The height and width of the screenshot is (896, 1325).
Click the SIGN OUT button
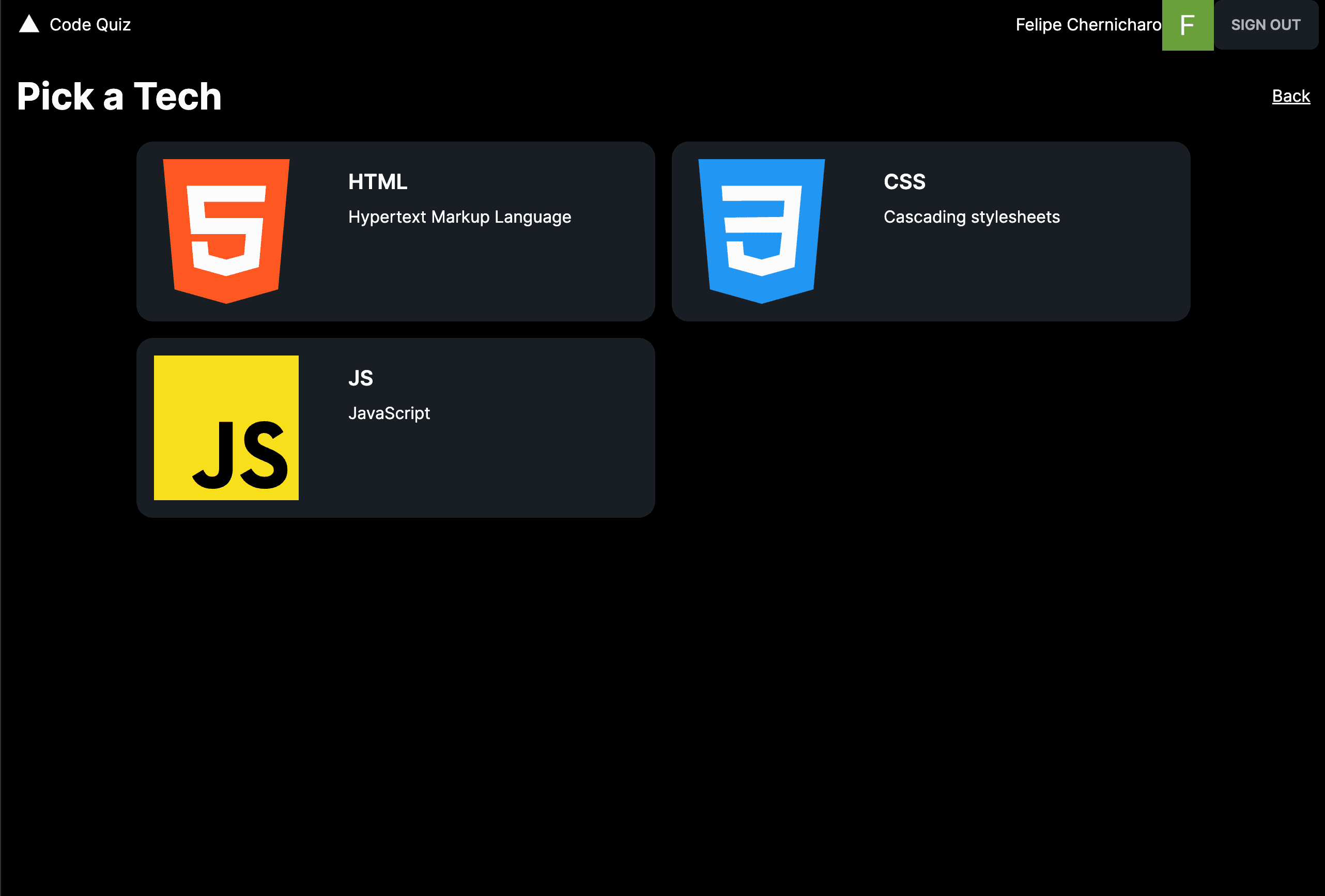(x=1265, y=25)
